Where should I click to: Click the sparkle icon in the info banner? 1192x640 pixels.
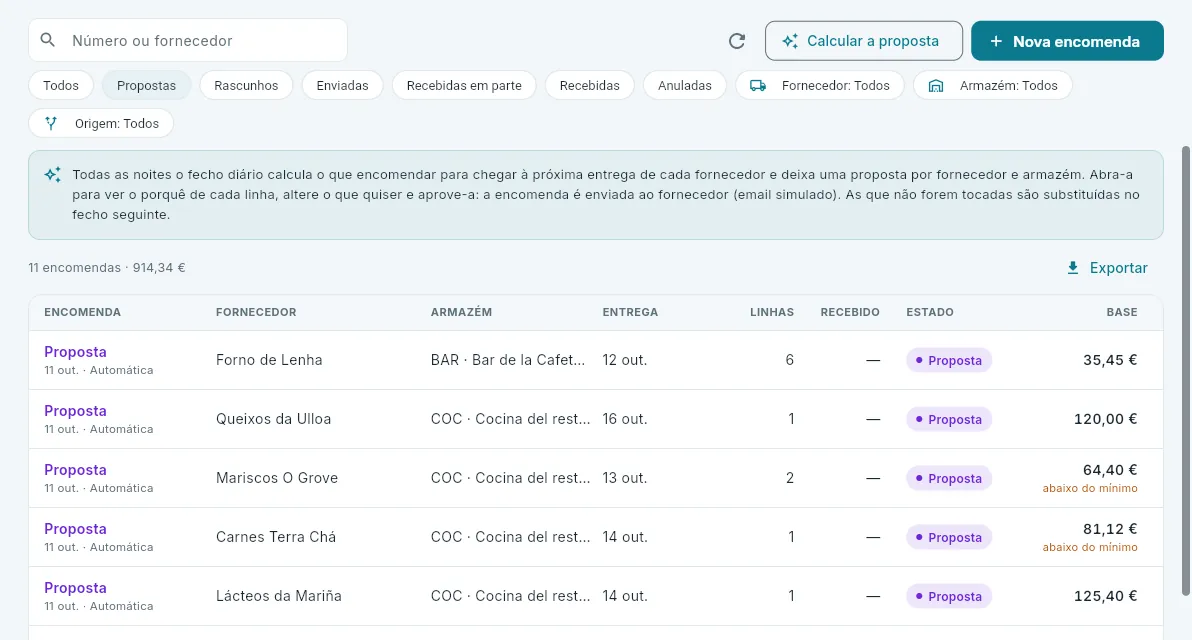52,175
